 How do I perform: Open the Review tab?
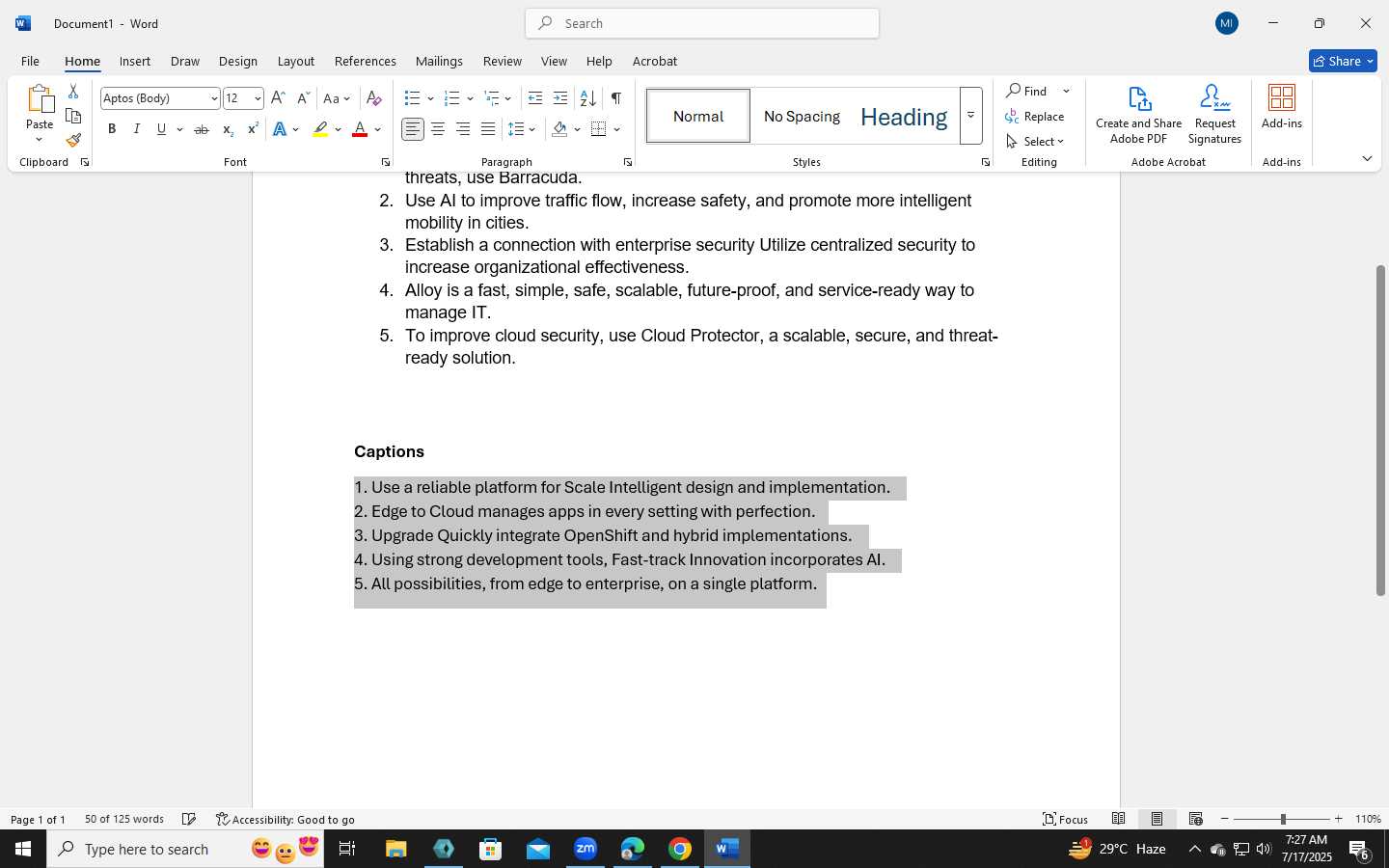click(502, 61)
